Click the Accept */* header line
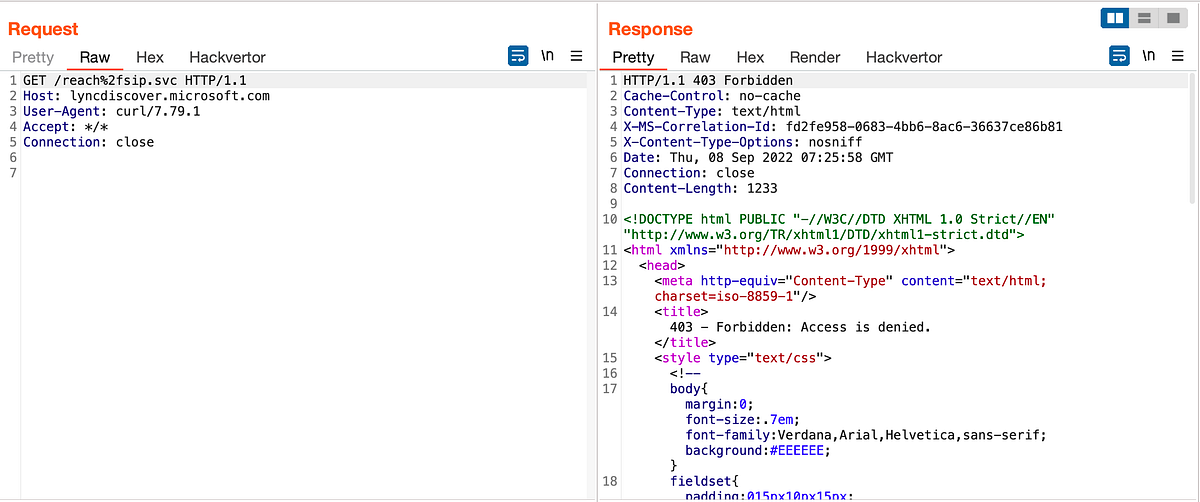Screen dimensions: 1200x502 [68, 127]
